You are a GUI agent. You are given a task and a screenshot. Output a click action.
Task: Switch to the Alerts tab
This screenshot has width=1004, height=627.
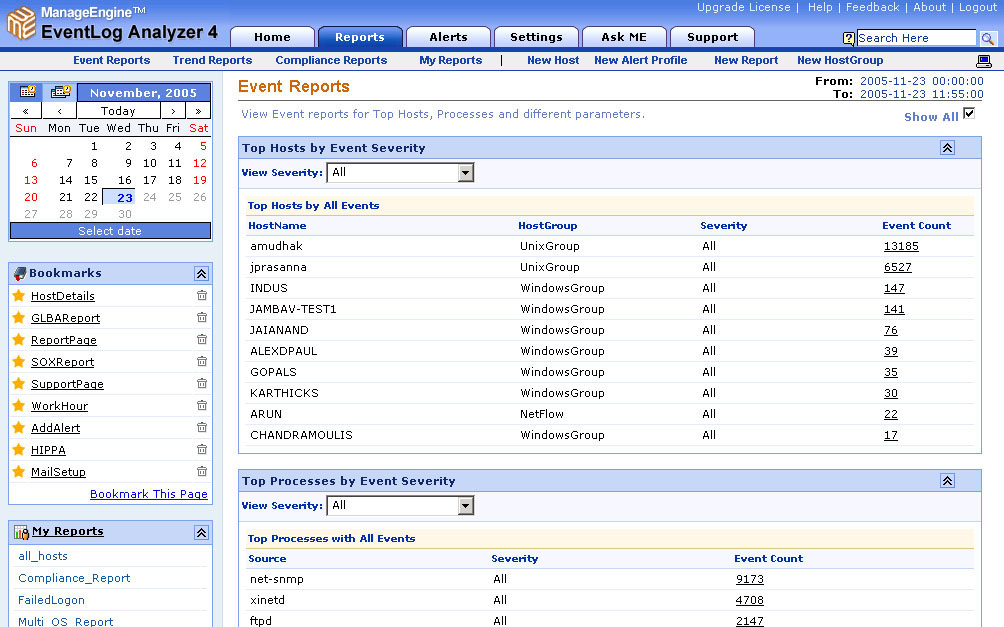pos(448,37)
